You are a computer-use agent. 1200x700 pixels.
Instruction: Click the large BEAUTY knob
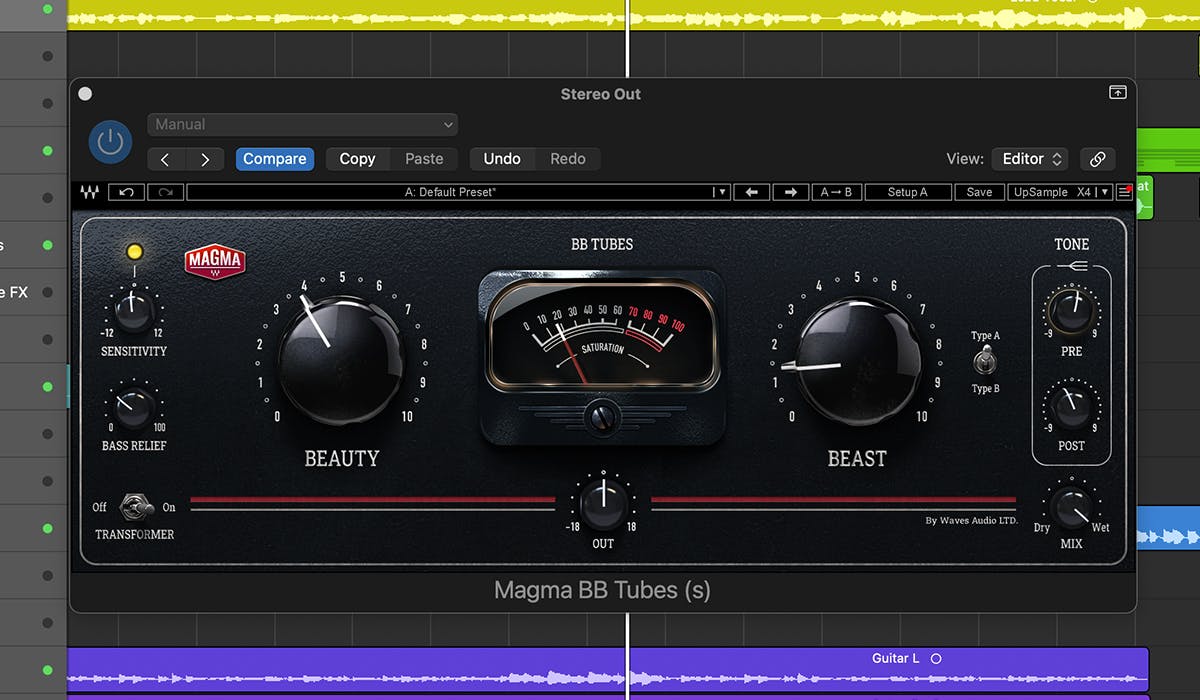tap(341, 358)
